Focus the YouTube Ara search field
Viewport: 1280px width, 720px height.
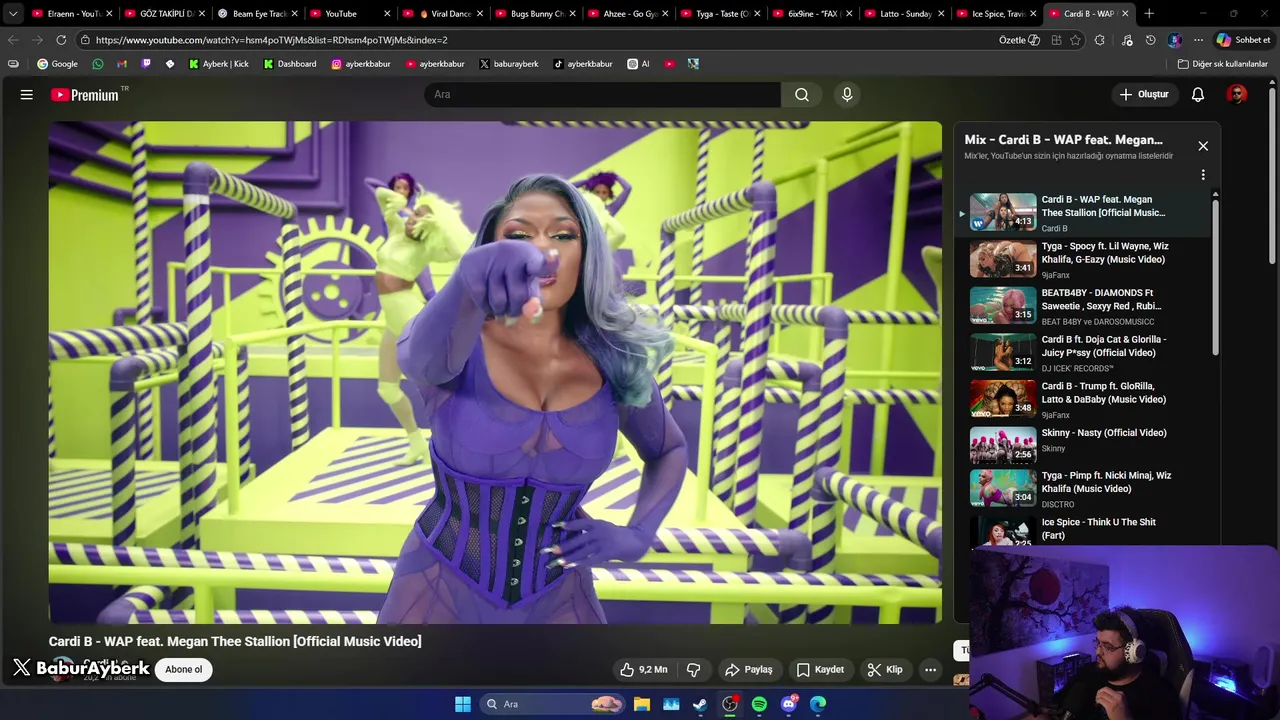pos(602,94)
